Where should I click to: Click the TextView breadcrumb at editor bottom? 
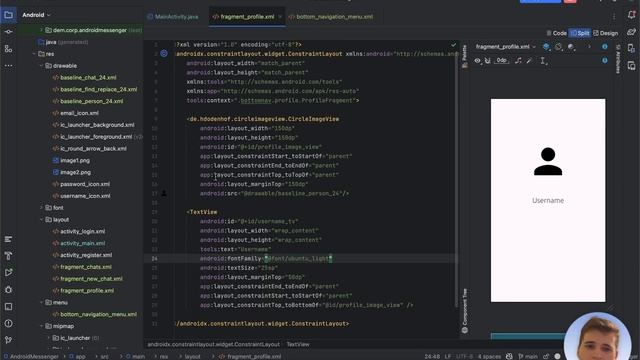(x=298, y=344)
